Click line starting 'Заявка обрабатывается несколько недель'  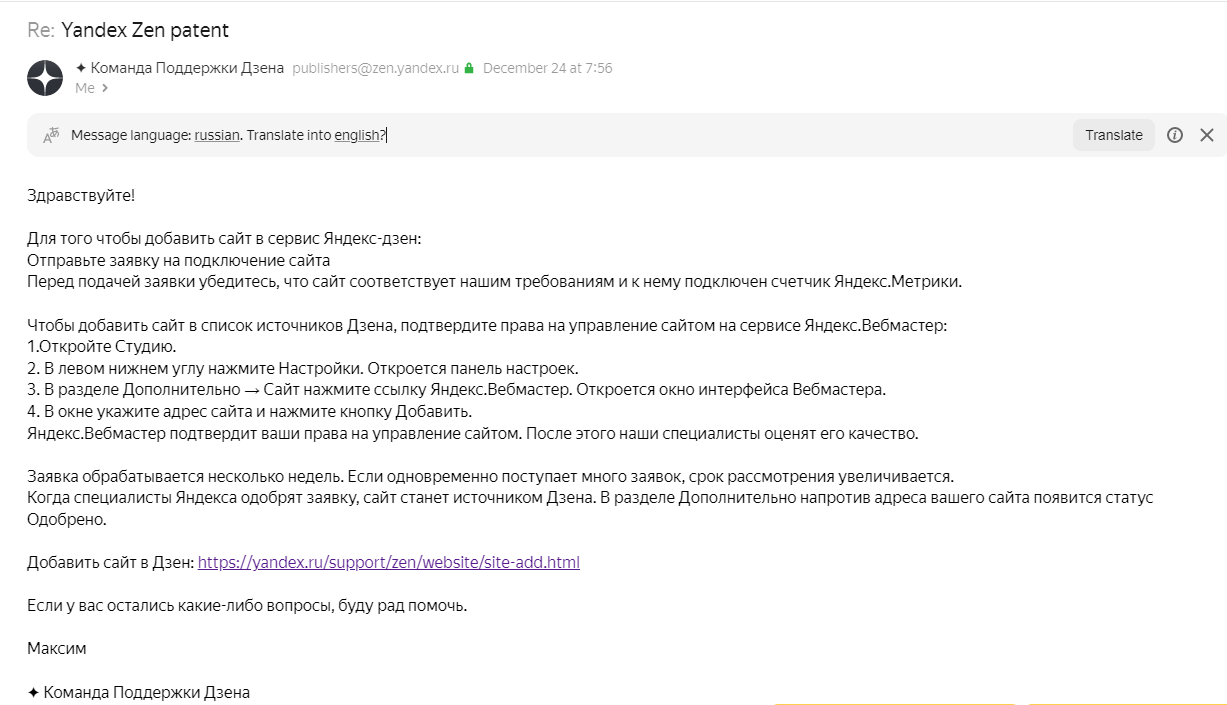[x=490, y=476]
